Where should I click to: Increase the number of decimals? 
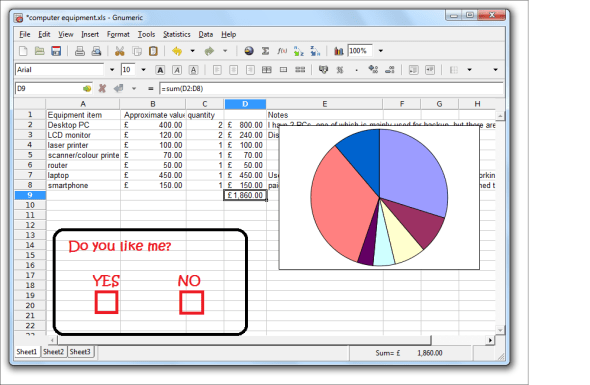coord(373,70)
